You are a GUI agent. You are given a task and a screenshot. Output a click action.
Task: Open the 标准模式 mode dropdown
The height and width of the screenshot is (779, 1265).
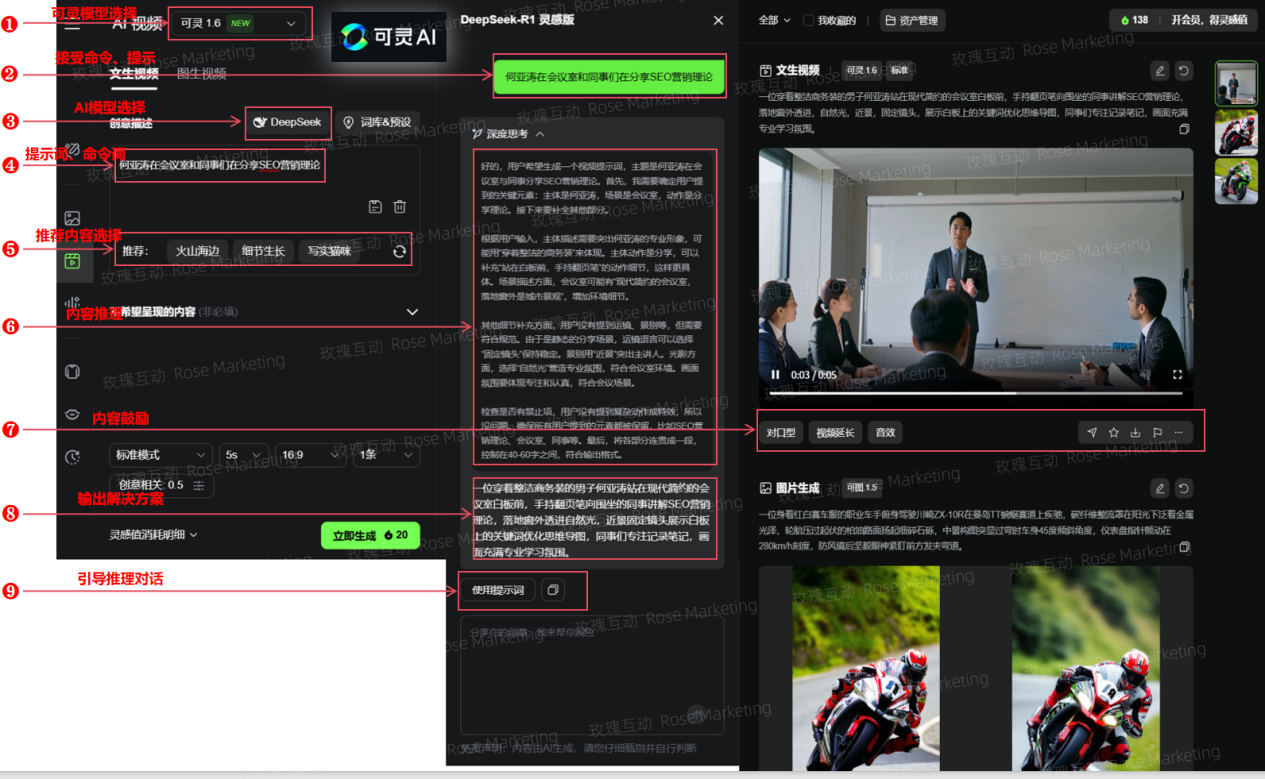(x=160, y=455)
